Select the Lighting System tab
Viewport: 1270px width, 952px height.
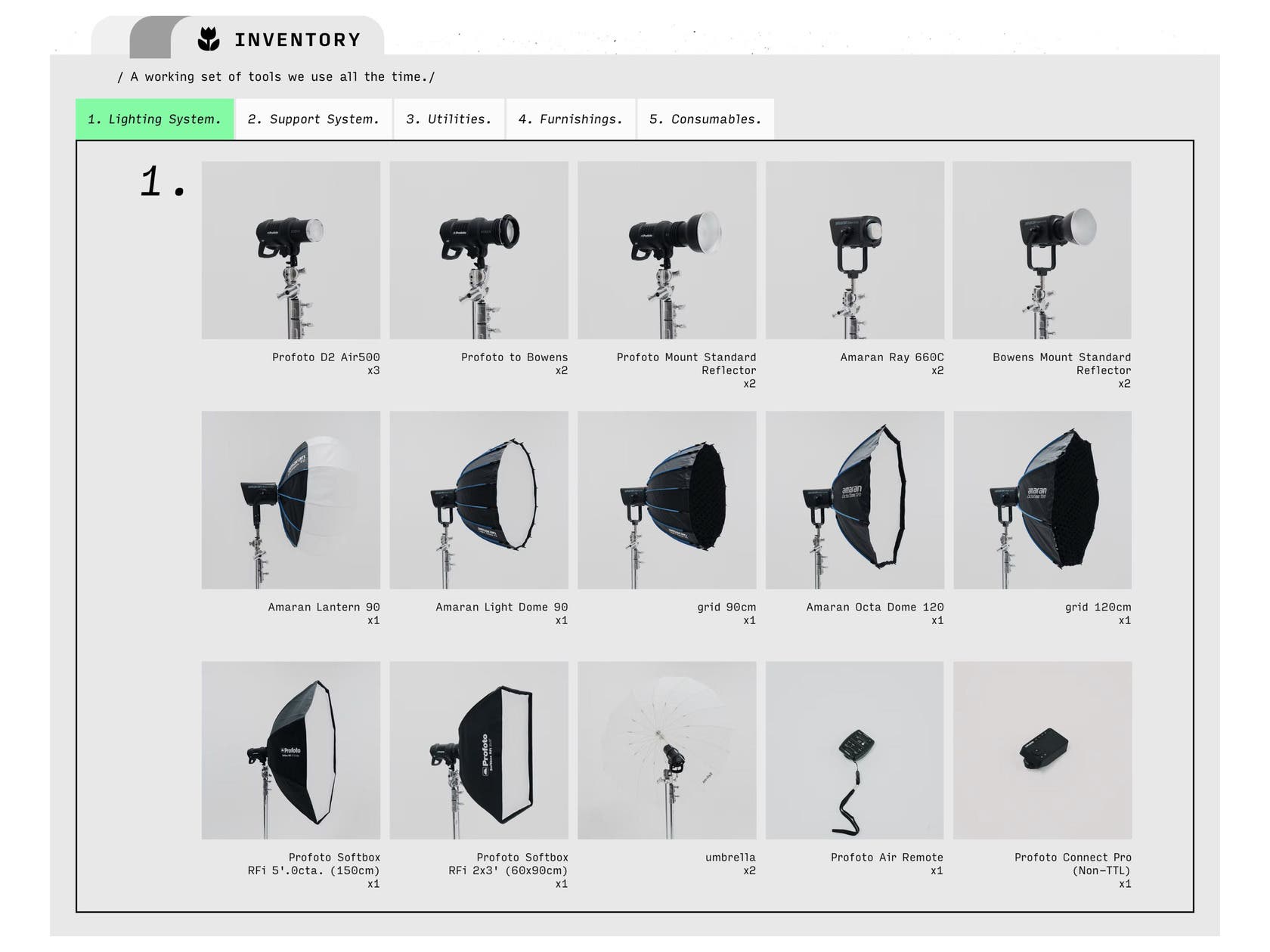[x=154, y=119]
